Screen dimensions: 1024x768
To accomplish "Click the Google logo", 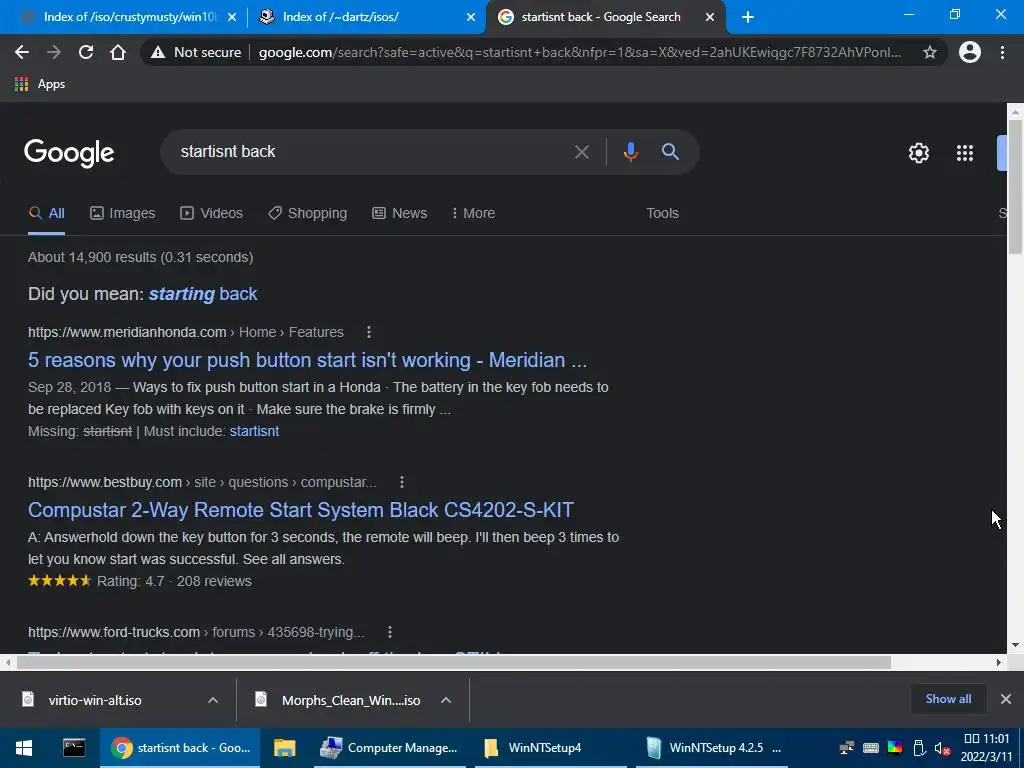I will coord(69,153).
